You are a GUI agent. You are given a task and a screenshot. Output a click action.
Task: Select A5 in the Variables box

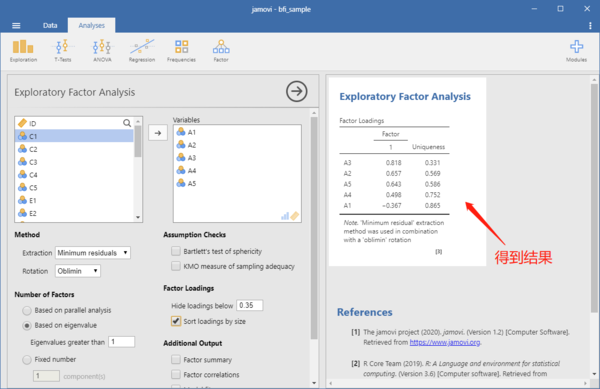(237, 184)
